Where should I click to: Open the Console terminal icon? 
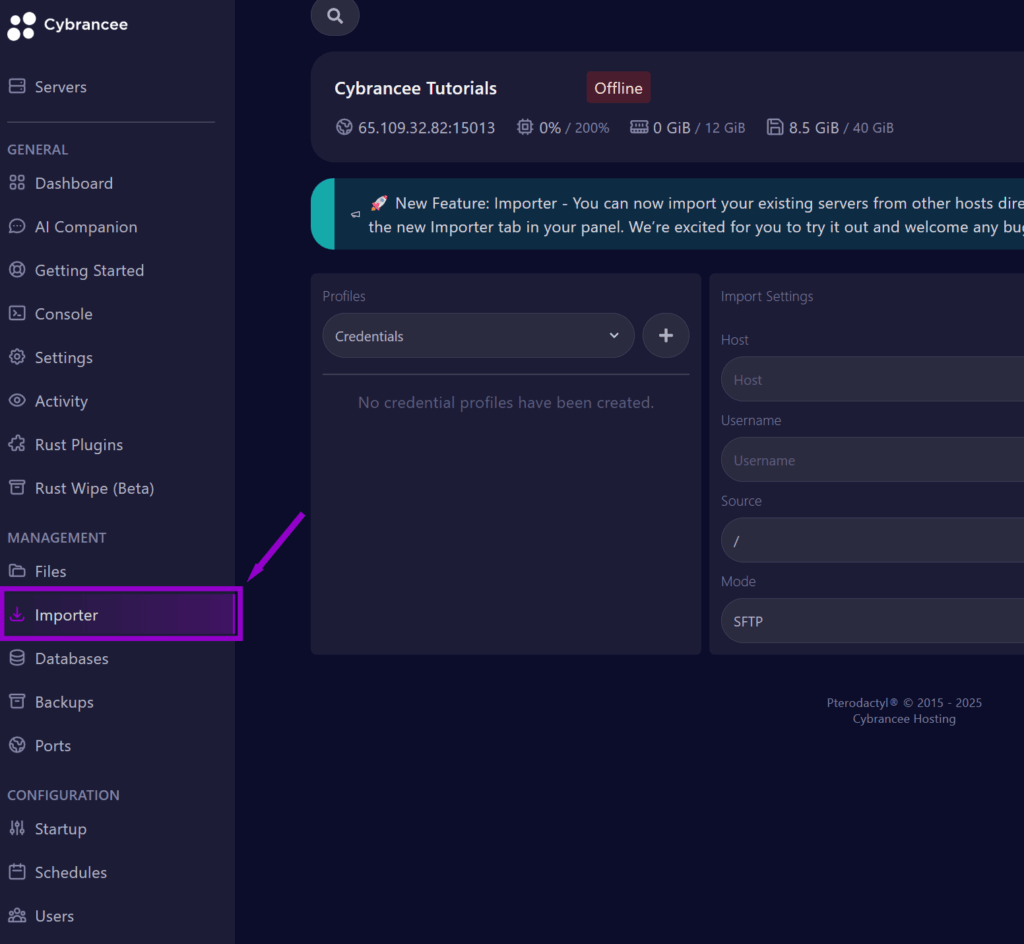click(17, 313)
